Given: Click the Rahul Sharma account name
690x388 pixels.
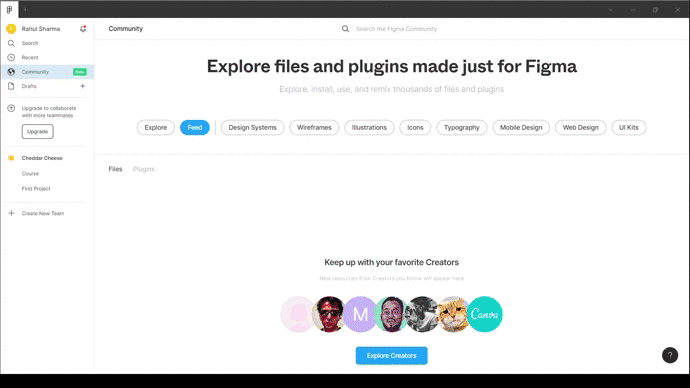Looking at the screenshot, I should [41, 29].
